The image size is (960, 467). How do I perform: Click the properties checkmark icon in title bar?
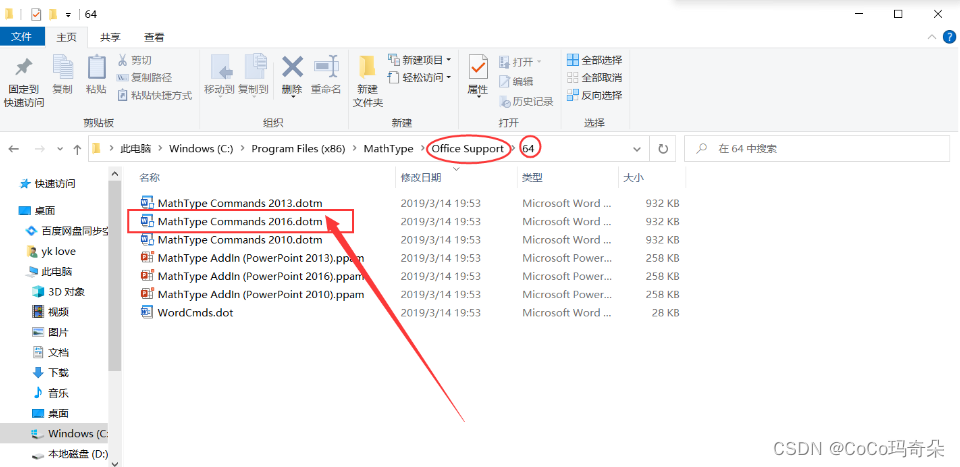pyautogui.click(x=36, y=13)
